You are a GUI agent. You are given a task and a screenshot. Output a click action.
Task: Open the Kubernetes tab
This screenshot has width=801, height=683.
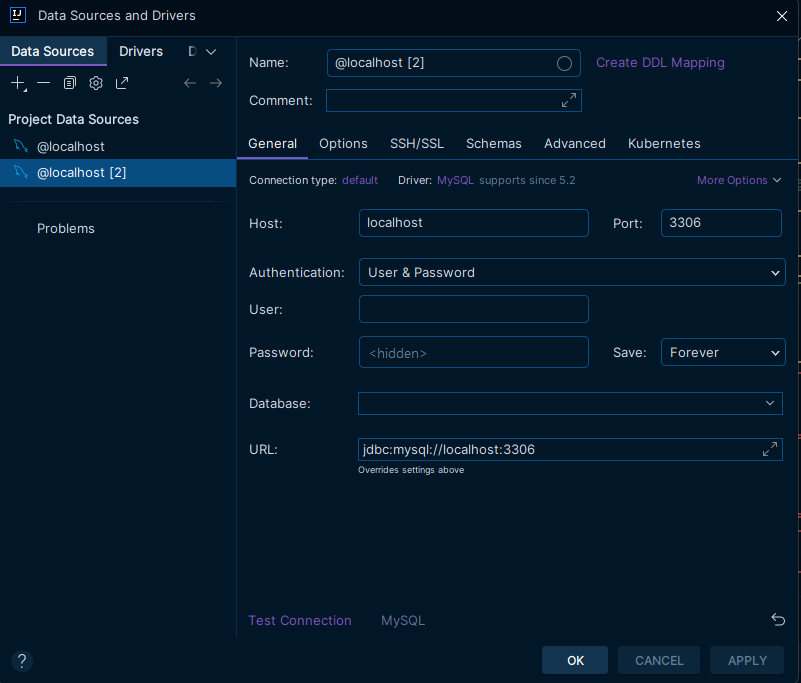[664, 144]
